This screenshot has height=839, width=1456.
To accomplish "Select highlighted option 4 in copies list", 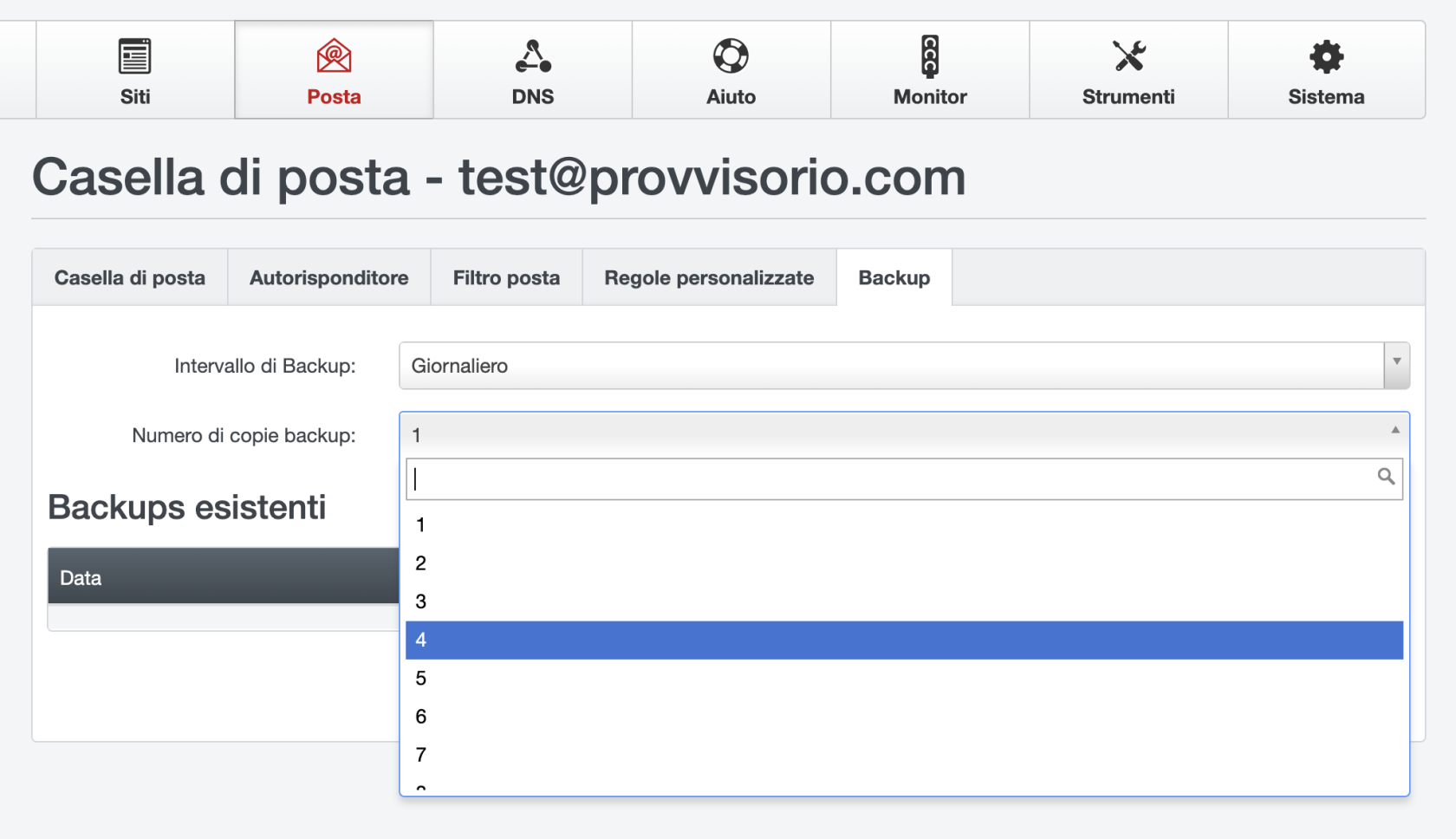I will (904, 640).
